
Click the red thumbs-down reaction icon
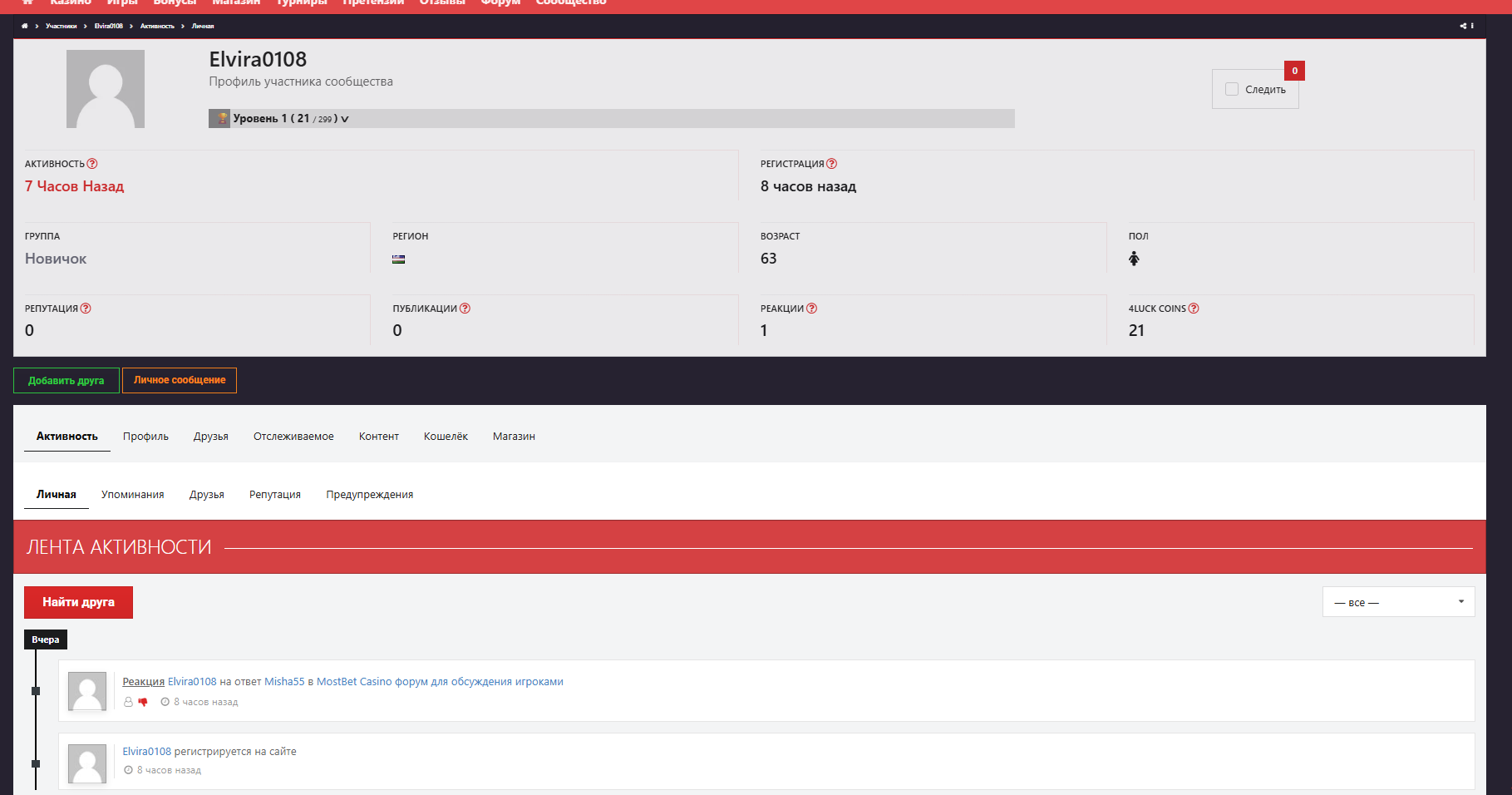point(143,702)
